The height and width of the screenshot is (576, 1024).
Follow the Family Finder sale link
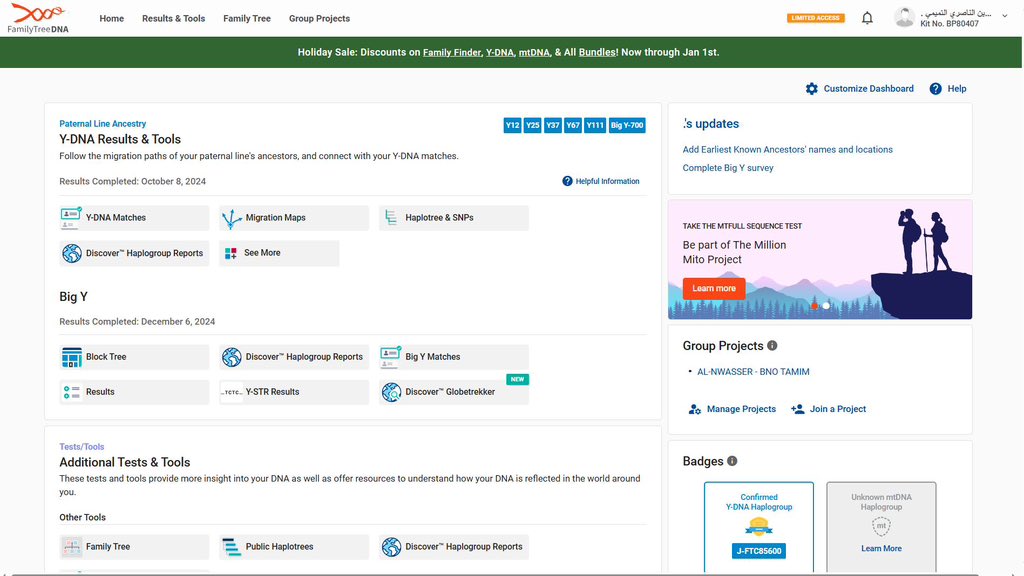(x=452, y=52)
